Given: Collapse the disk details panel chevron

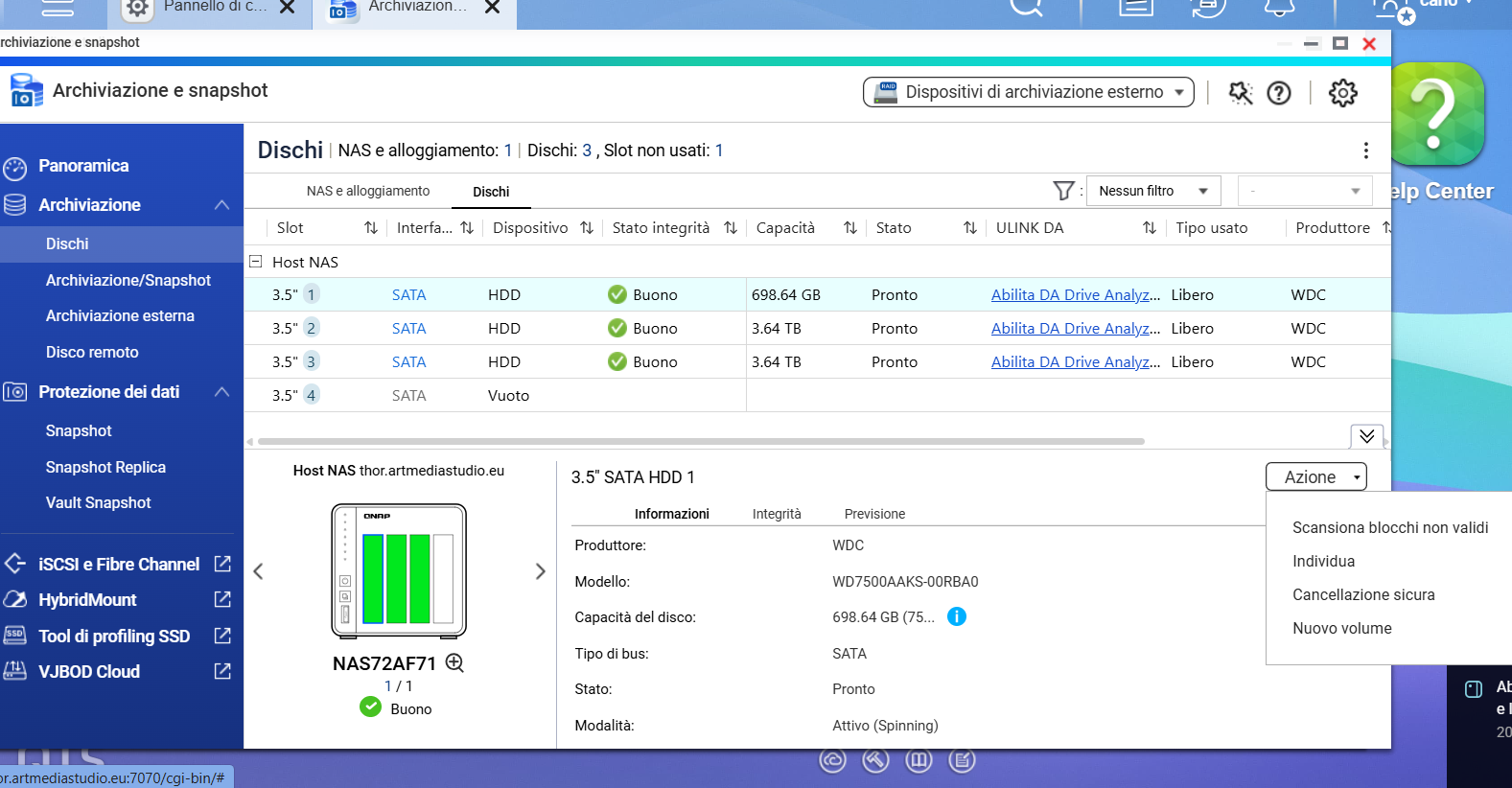Looking at the screenshot, I should coord(1366,436).
